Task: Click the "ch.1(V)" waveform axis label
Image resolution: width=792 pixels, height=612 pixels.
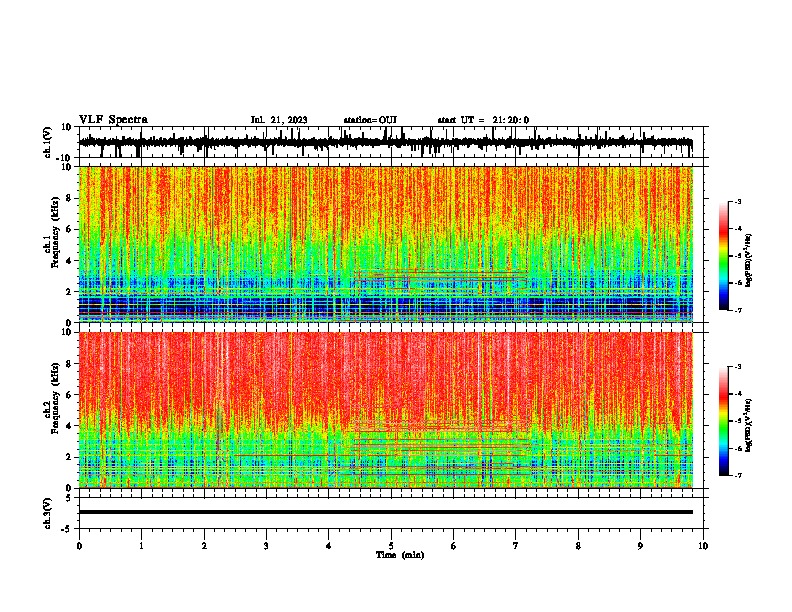Action: tap(48, 142)
